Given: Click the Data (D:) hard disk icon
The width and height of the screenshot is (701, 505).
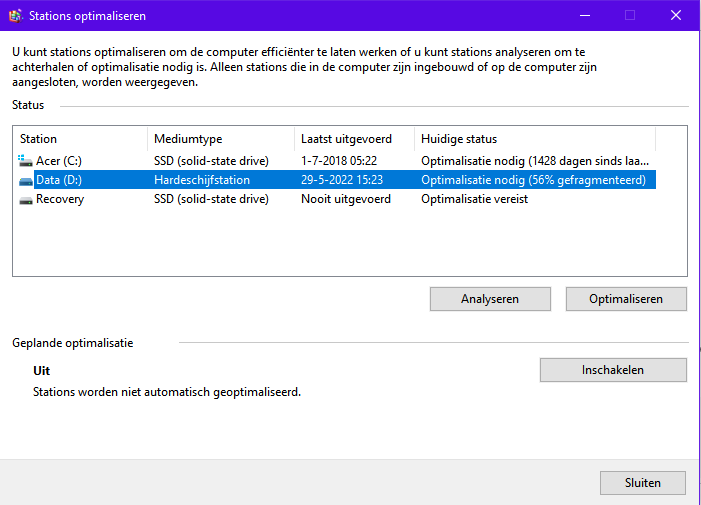Looking at the screenshot, I should pos(25,181).
